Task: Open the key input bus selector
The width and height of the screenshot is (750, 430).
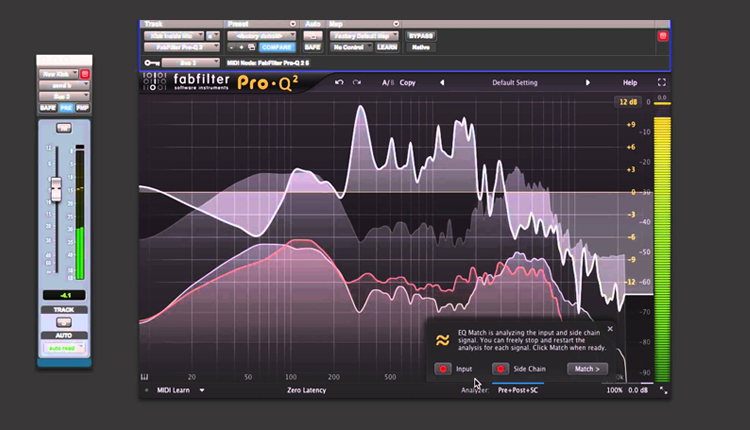Action: [x=190, y=63]
